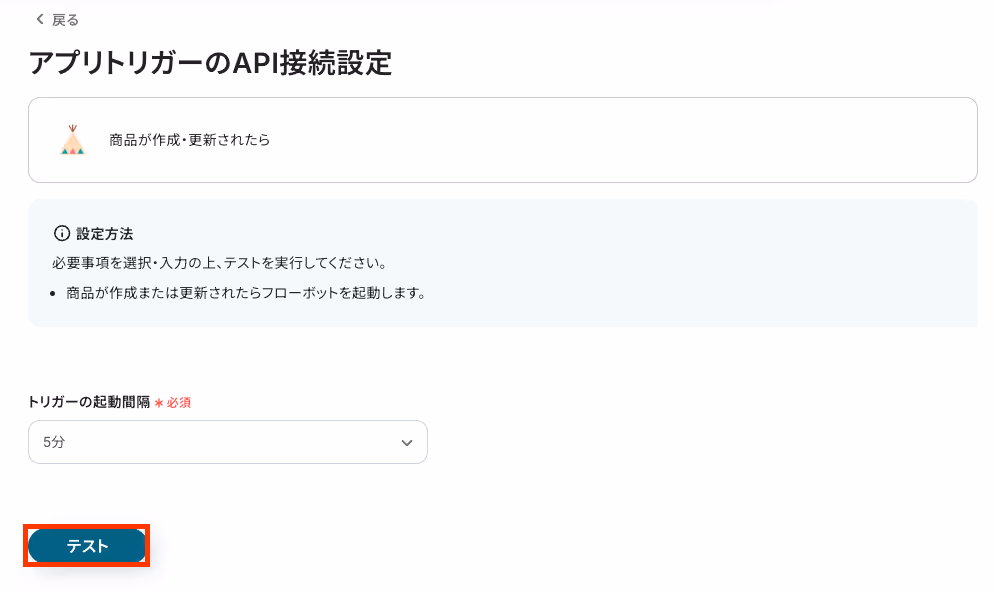Click the tent app icon
The image size is (994, 592).
[x=72, y=139]
